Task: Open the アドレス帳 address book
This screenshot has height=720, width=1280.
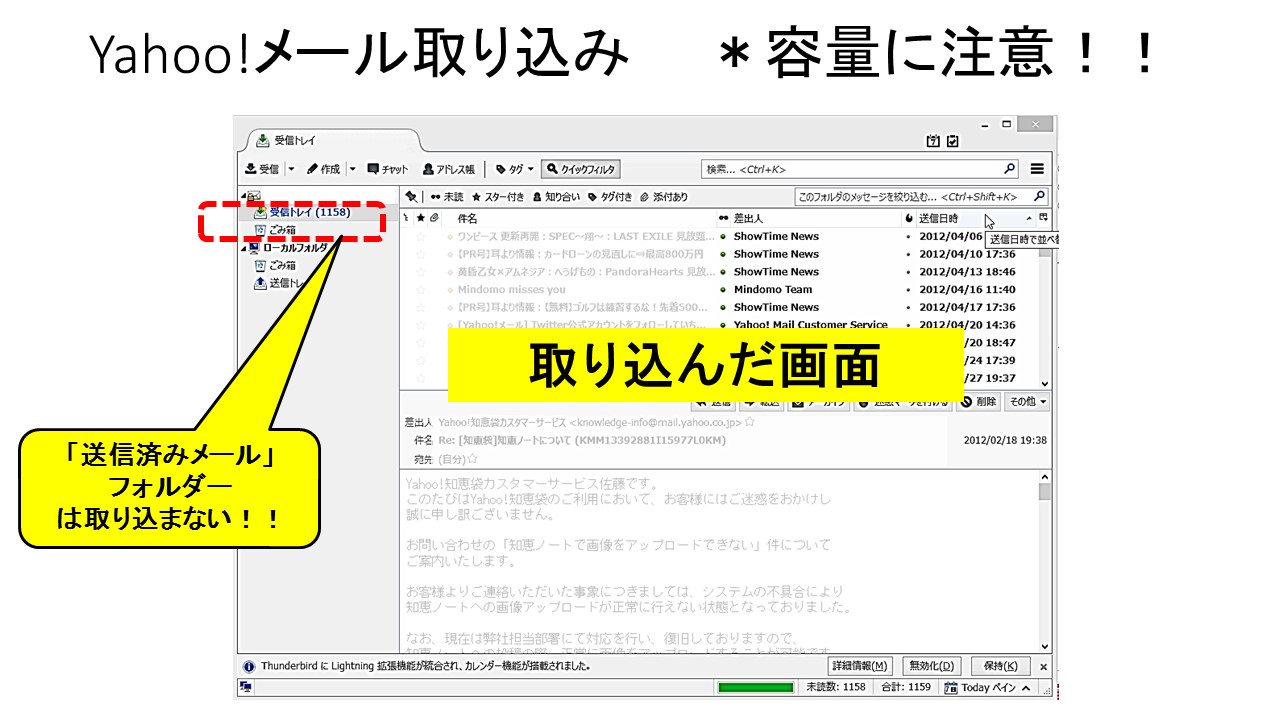Action: coord(449,169)
